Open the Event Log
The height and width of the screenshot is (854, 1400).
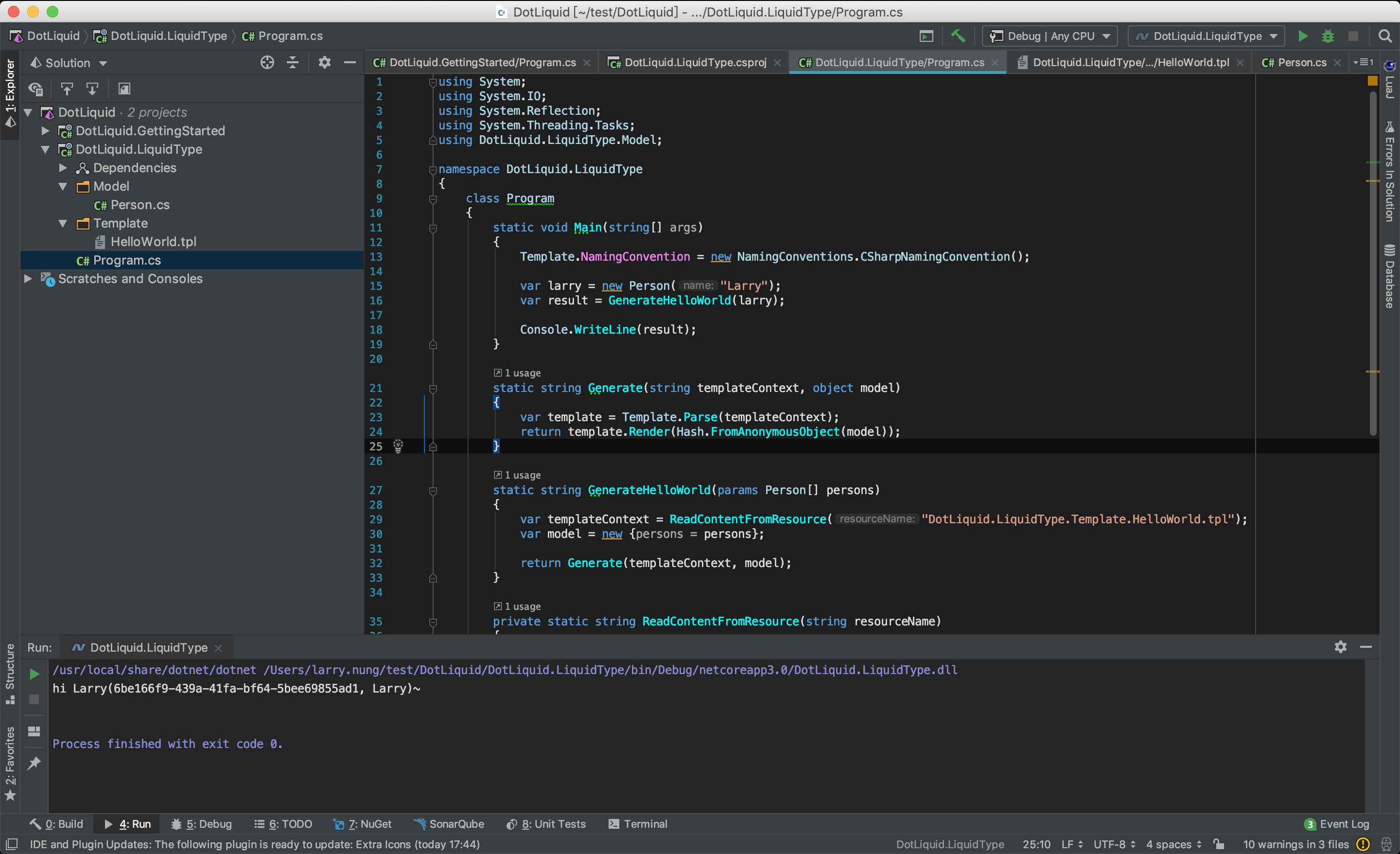pyautogui.click(x=1336, y=824)
